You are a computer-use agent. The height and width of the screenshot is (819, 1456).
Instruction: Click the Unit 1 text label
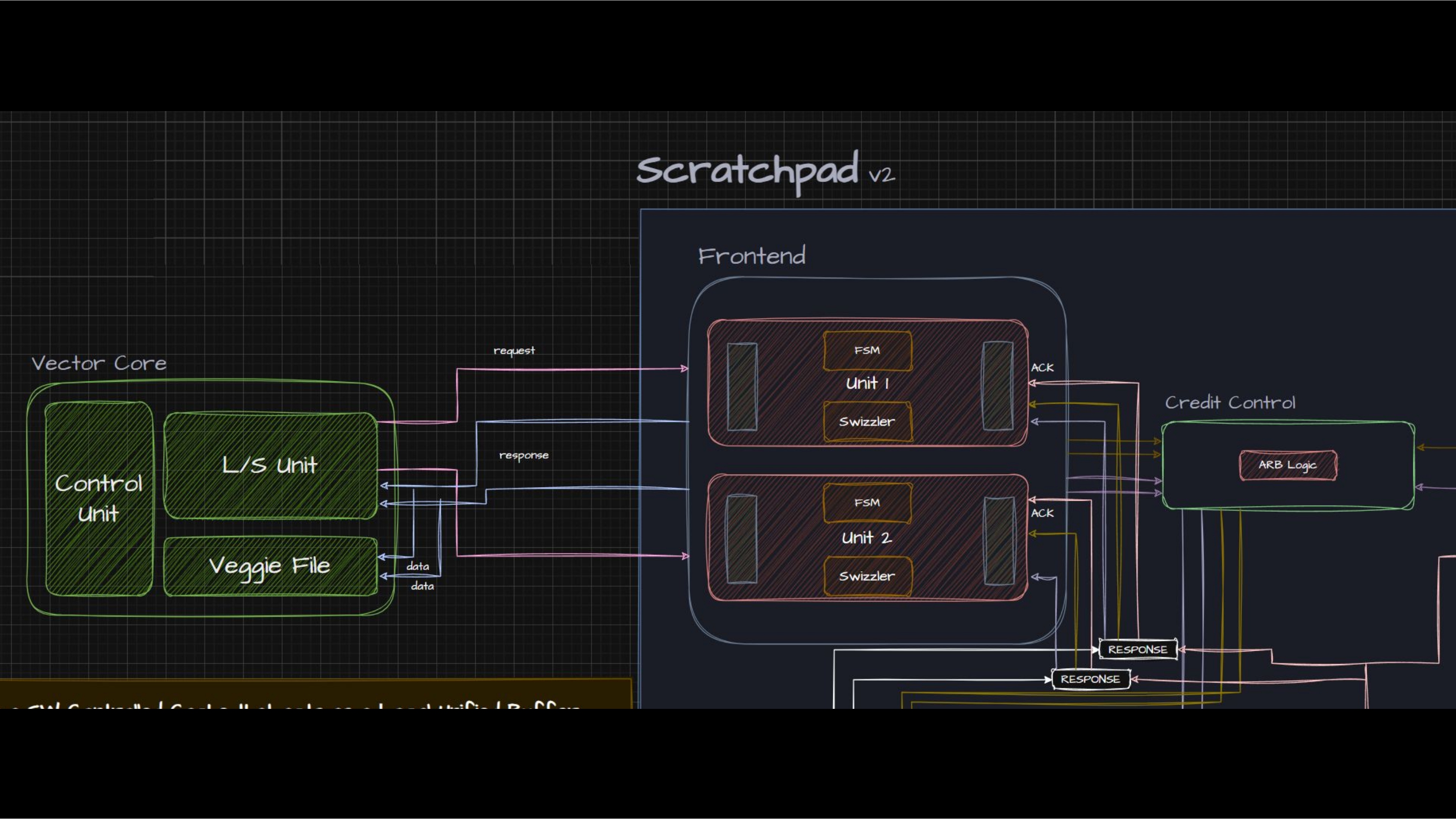[x=867, y=384]
